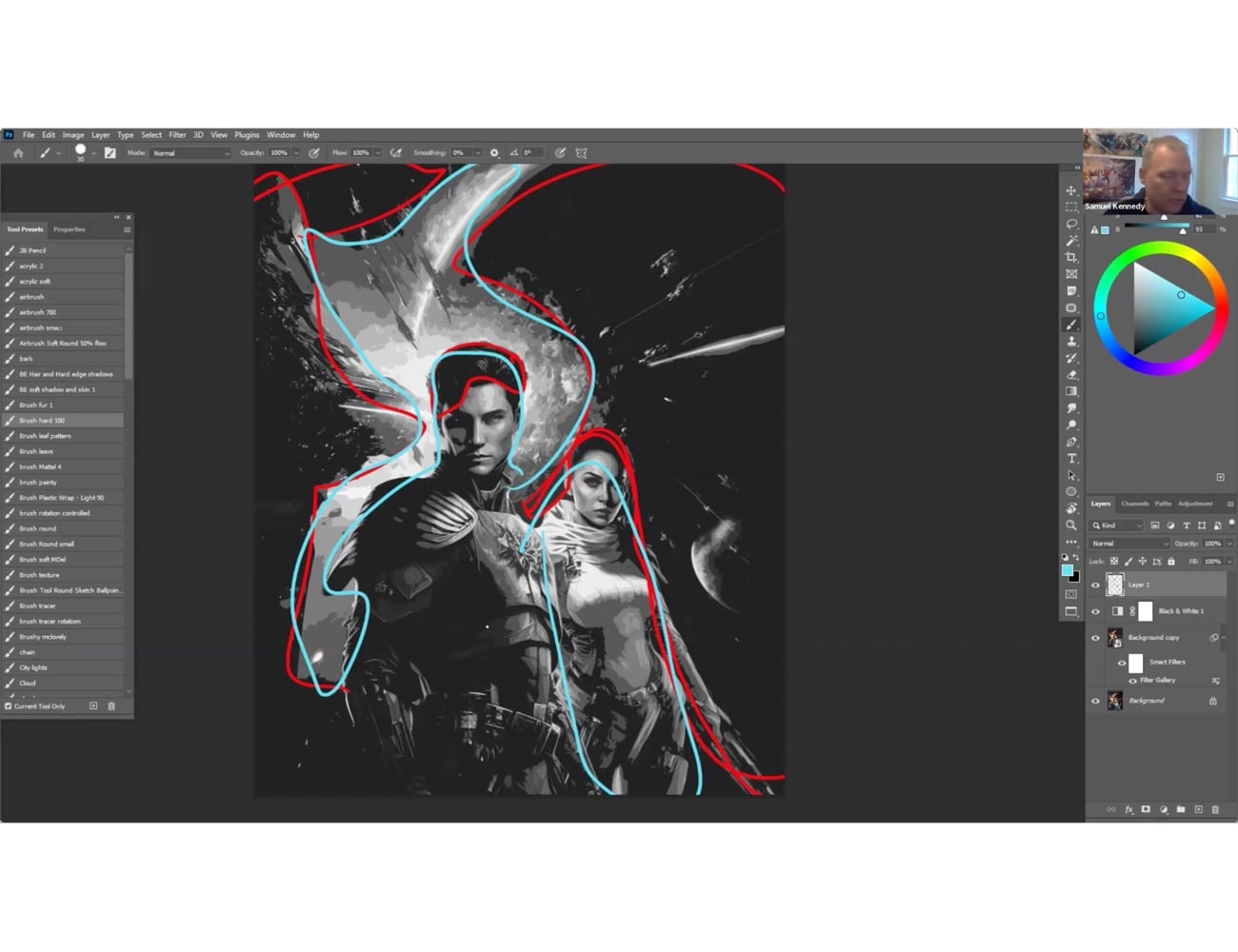Screen dimensions: 1238x952
Task: Enable the Current Tool Only checkbox
Action: (9, 705)
